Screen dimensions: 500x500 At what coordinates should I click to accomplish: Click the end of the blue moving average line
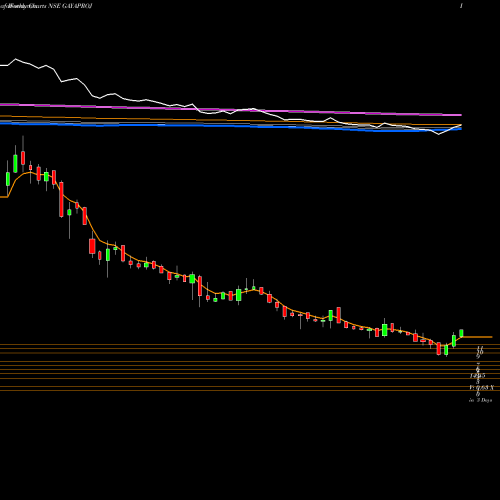click(461, 129)
